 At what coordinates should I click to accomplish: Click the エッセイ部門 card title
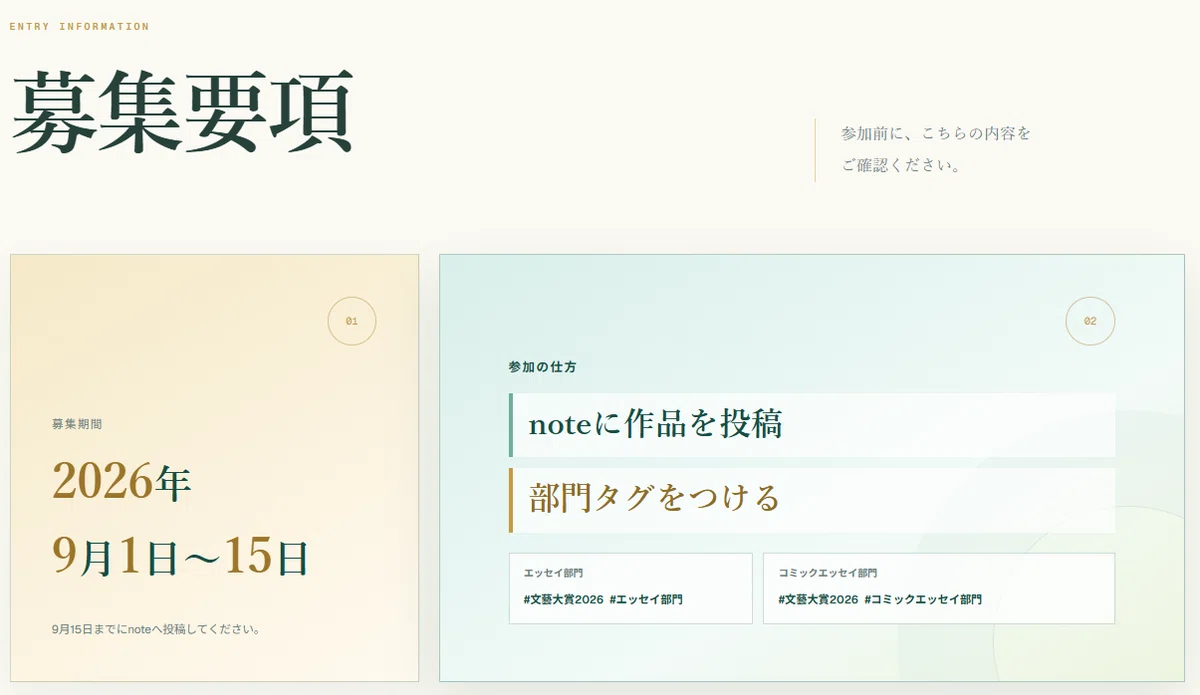(x=553, y=574)
